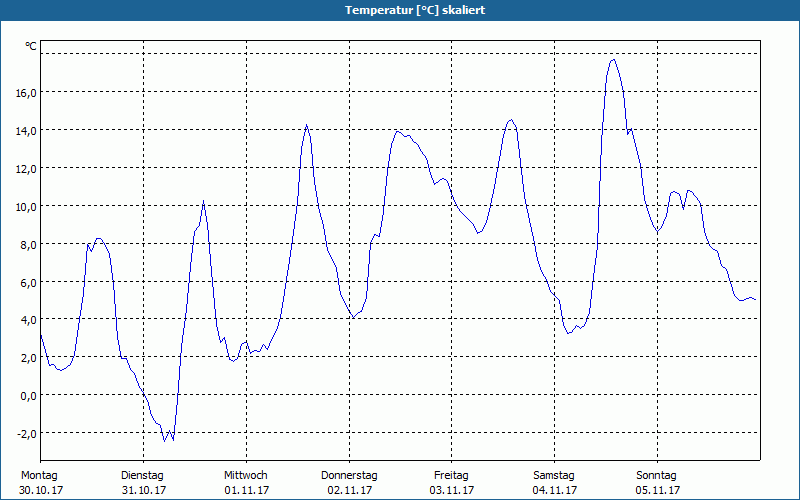Click the Montag day label
Viewport: 800px width, 500px height.
point(39,475)
